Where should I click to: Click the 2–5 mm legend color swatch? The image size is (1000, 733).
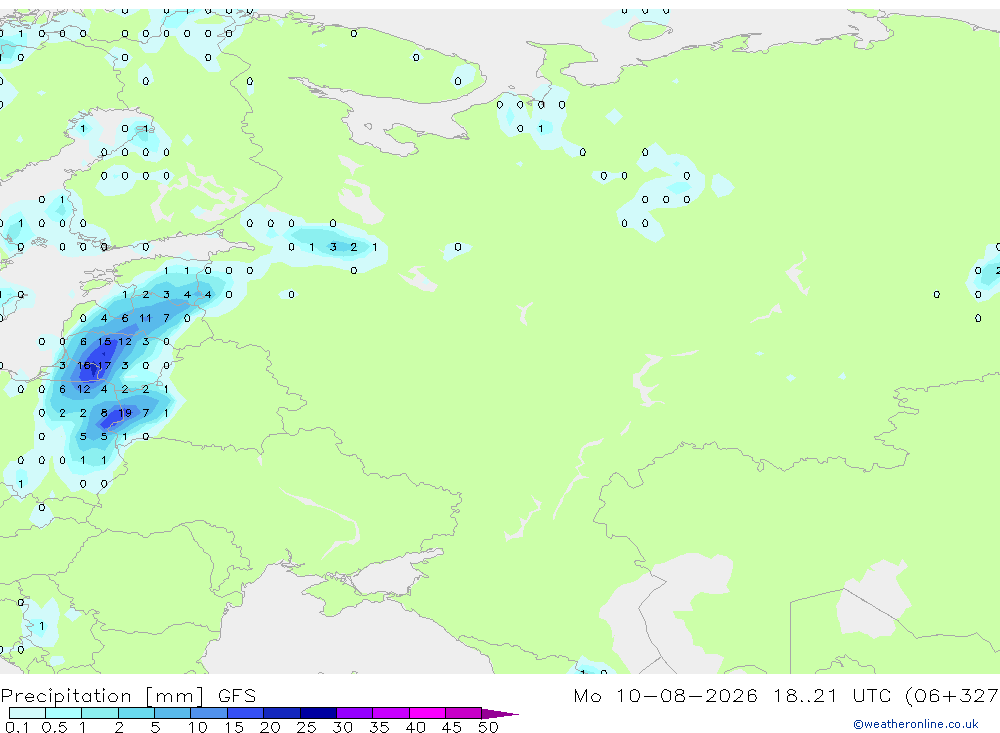tap(136, 713)
